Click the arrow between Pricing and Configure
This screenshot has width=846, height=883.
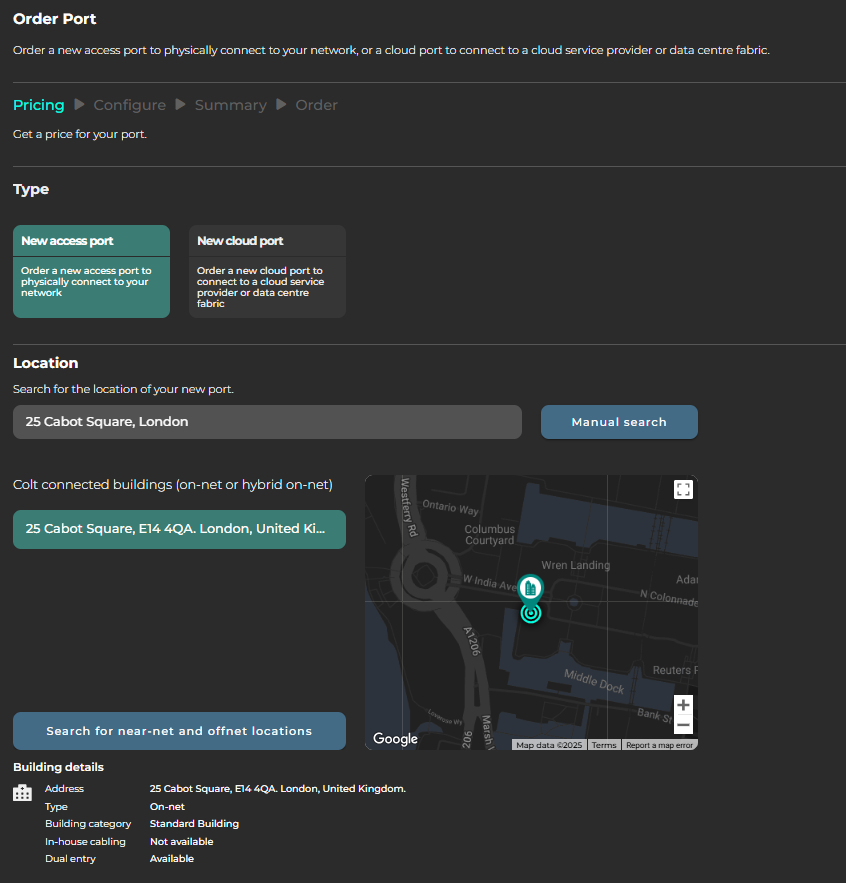tap(80, 105)
